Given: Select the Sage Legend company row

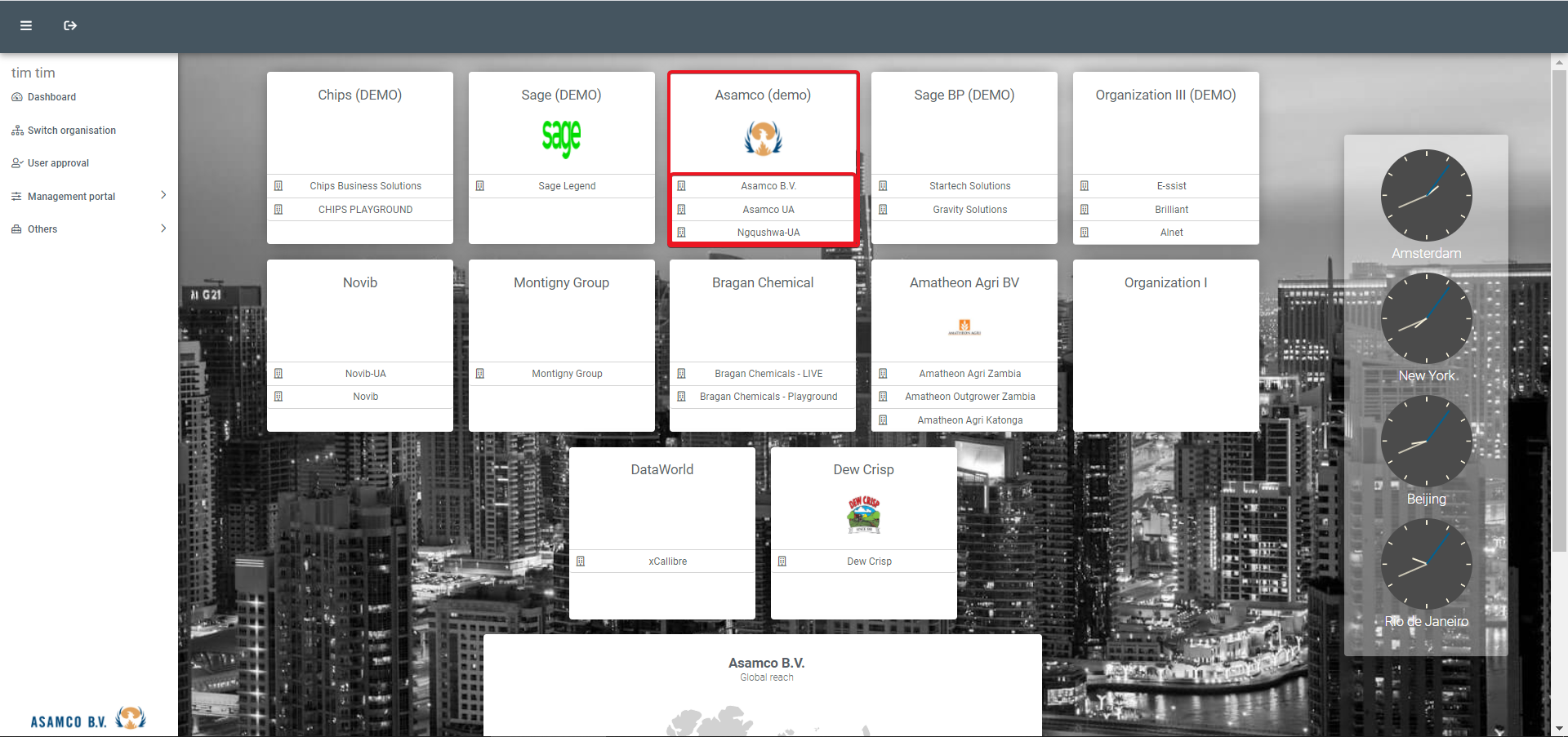Looking at the screenshot, I should click(x=562, y=186).
